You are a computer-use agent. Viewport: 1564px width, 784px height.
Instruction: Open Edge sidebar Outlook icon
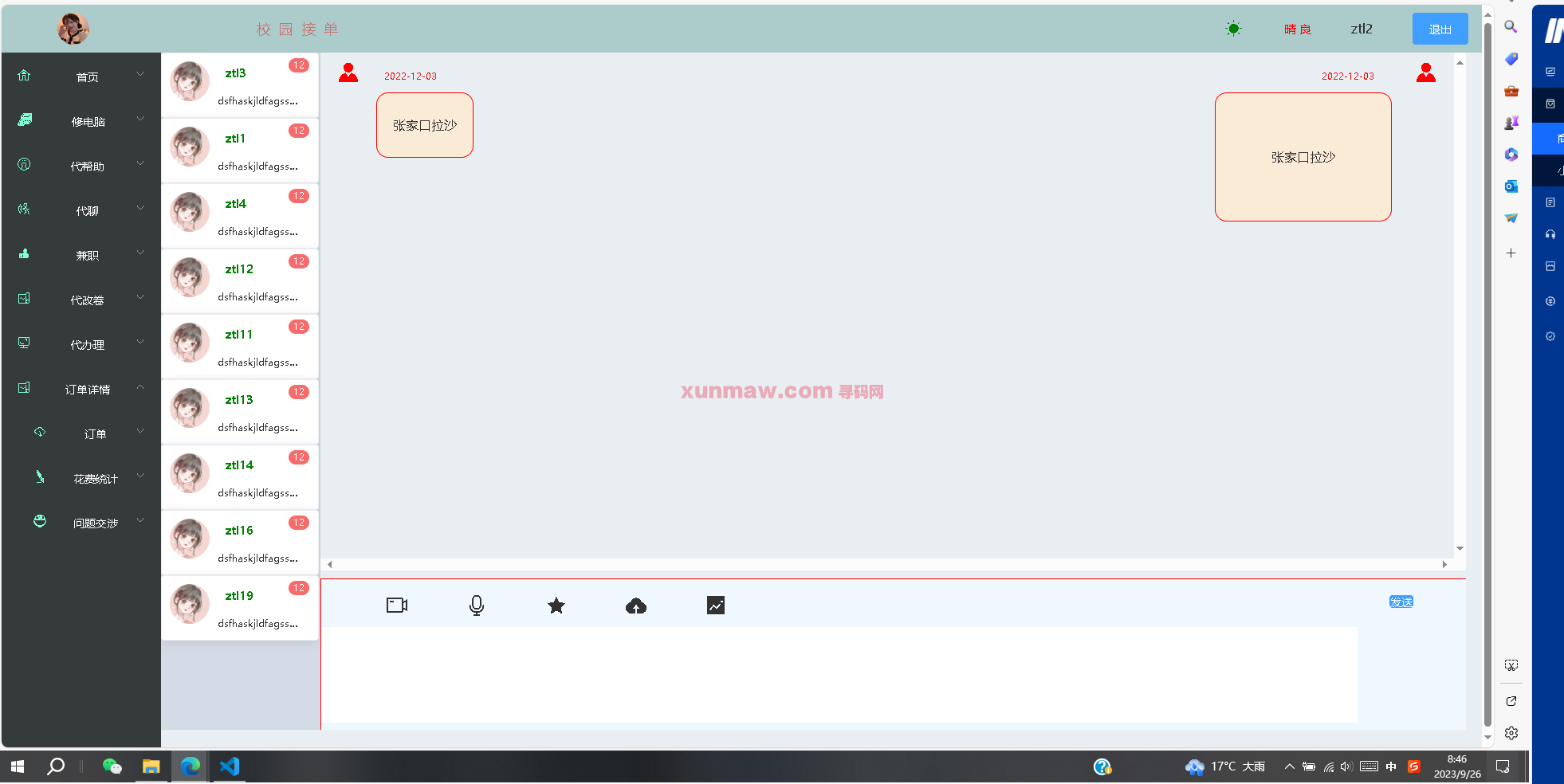point(1511,186)
